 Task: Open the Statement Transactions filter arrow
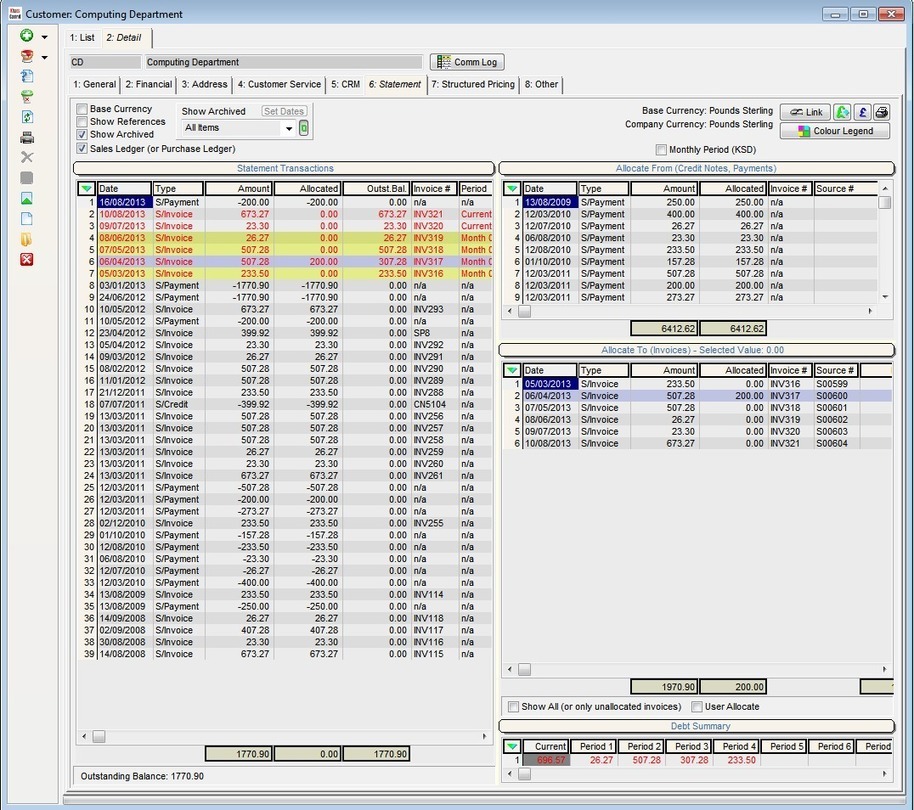click(x=86, y=188)
